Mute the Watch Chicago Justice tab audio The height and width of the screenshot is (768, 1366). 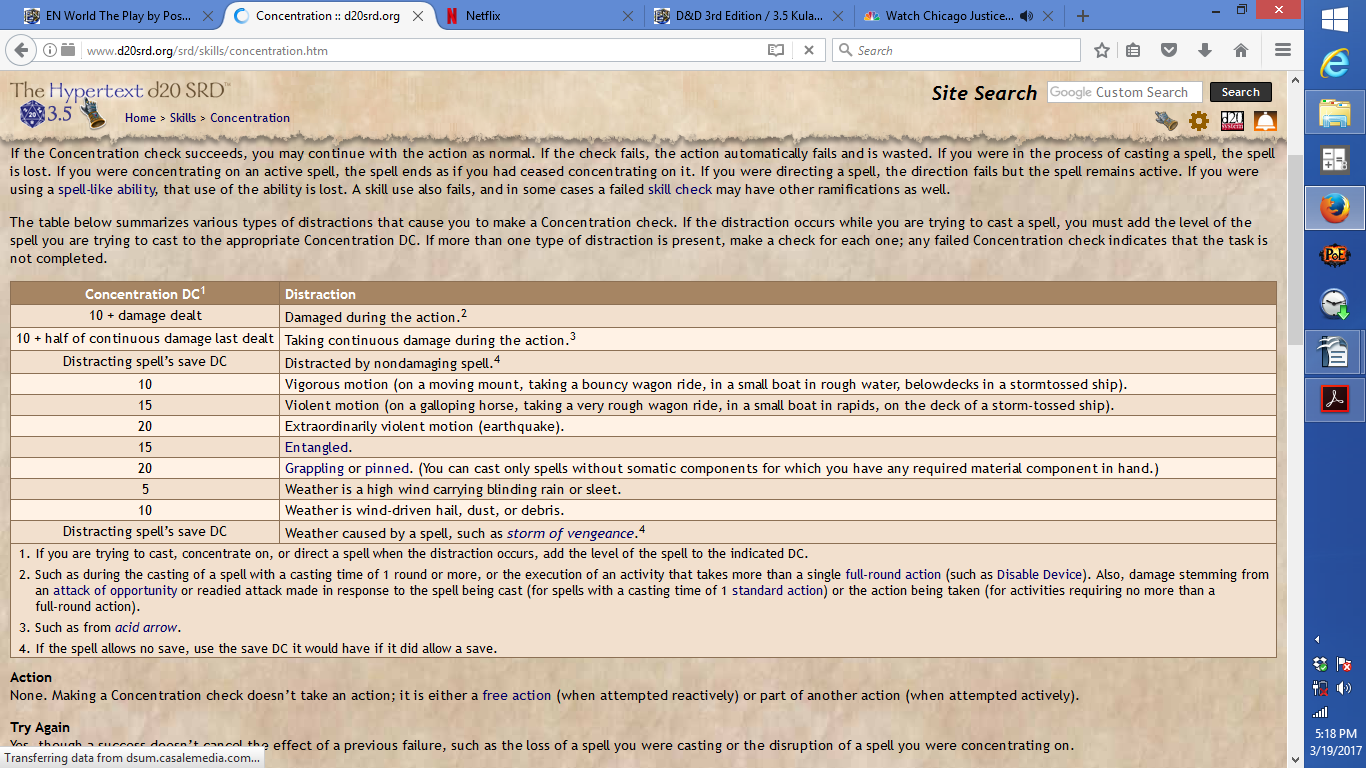(1025, 16)
